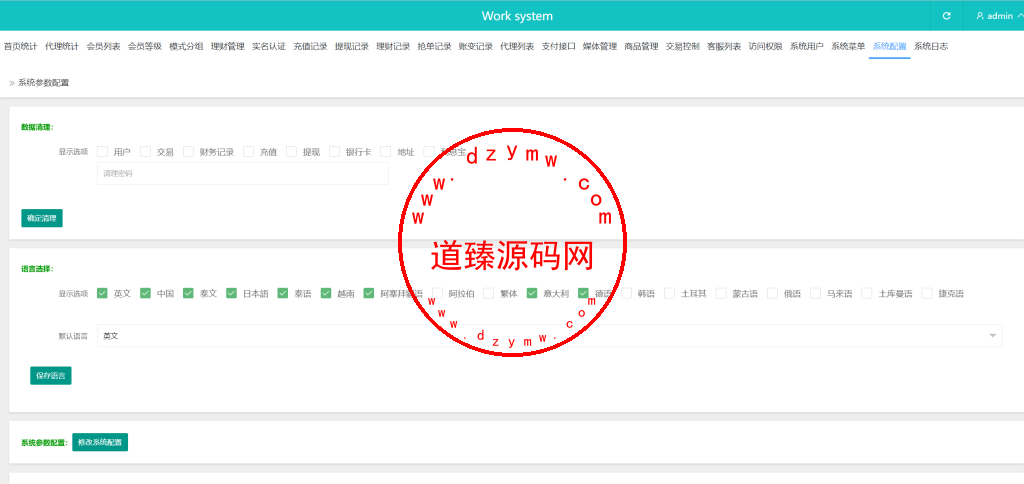Select the active 系统配置 tab
The image size is (1024, 484).
tap(889, 46)
